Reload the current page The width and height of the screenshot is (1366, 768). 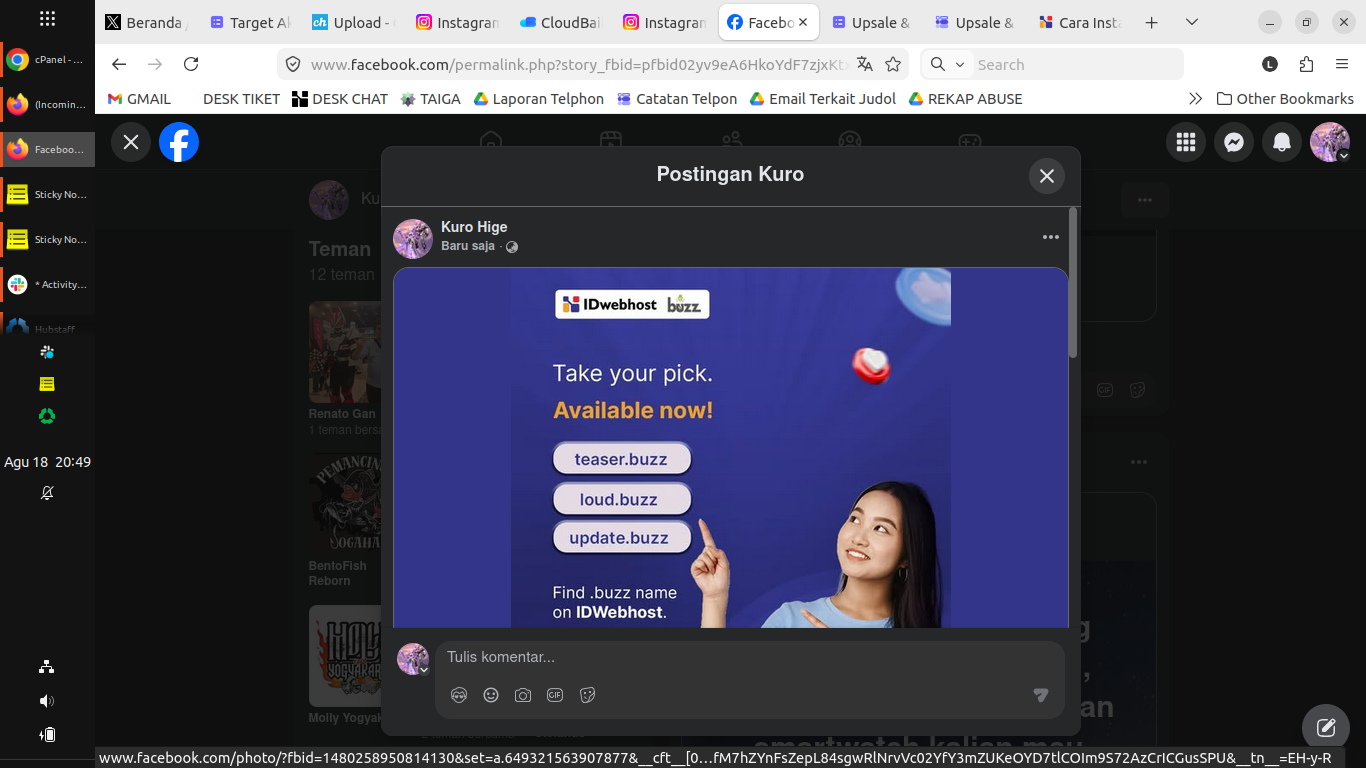click(191, 64)
